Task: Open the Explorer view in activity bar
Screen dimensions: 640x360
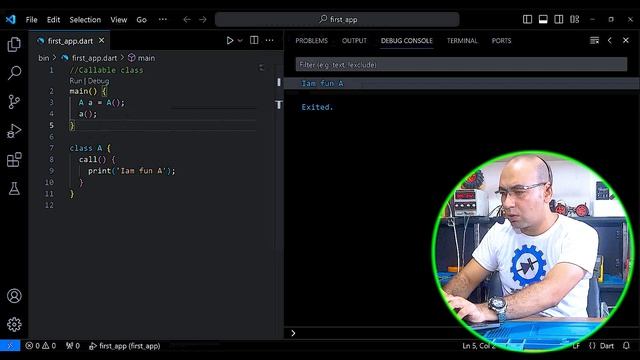Action: click(14, 44)
